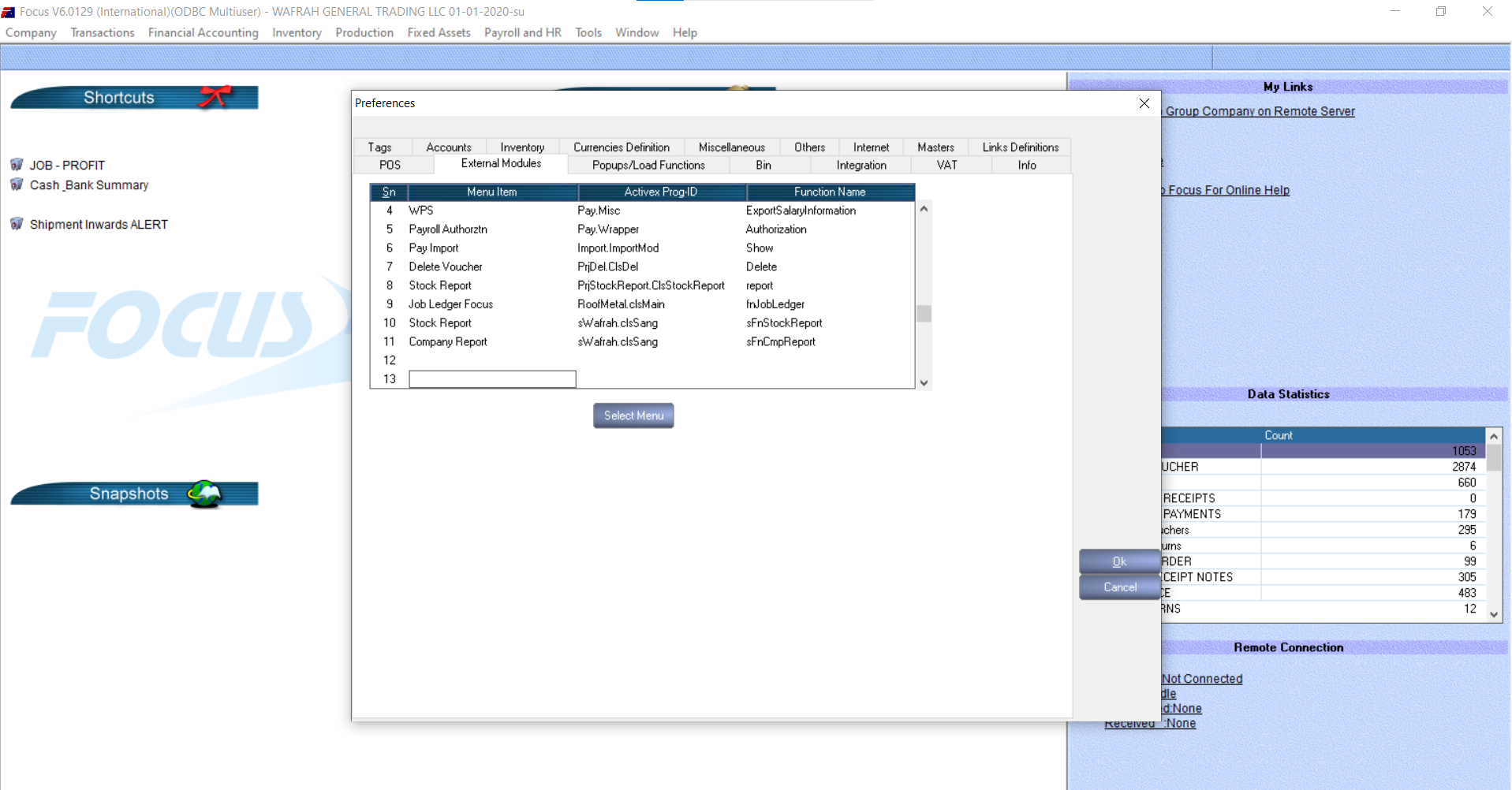Image resolution: width=1512 pixels, height=790 pixels.
Task: Close the Preferences dialog with X
Action: point(1144,103)
